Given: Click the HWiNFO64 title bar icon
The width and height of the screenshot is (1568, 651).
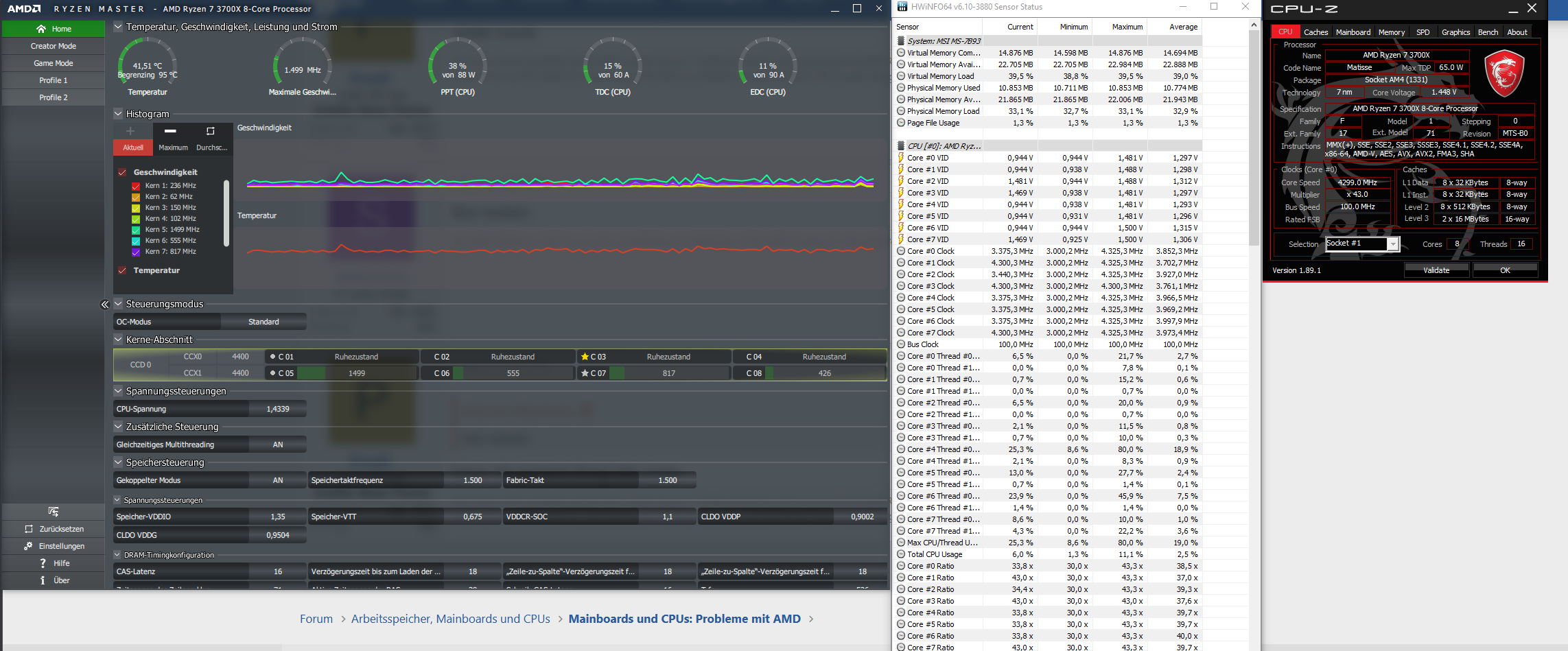Looking at the screenshot, I should [902, 7].
